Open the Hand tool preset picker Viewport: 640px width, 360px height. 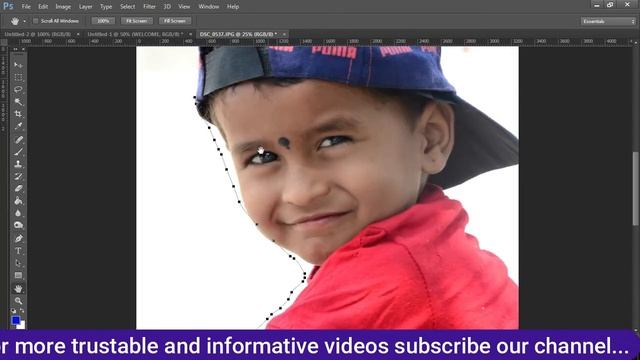click(24, 21)
